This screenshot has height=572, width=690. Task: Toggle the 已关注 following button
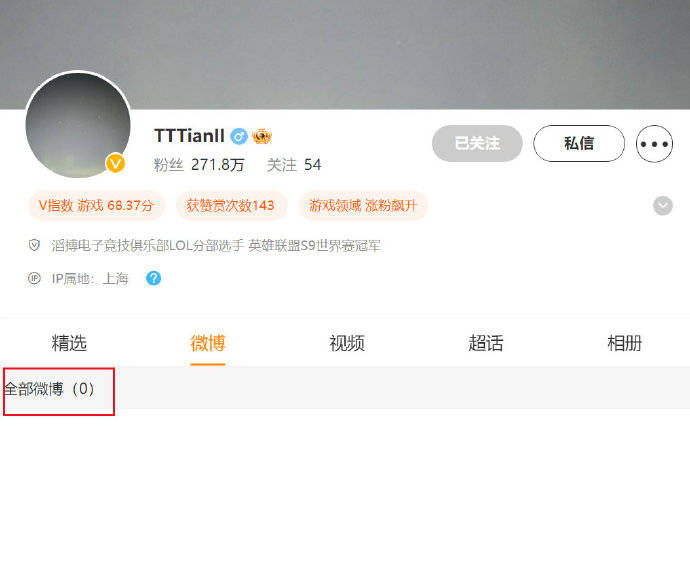[477, 143]
